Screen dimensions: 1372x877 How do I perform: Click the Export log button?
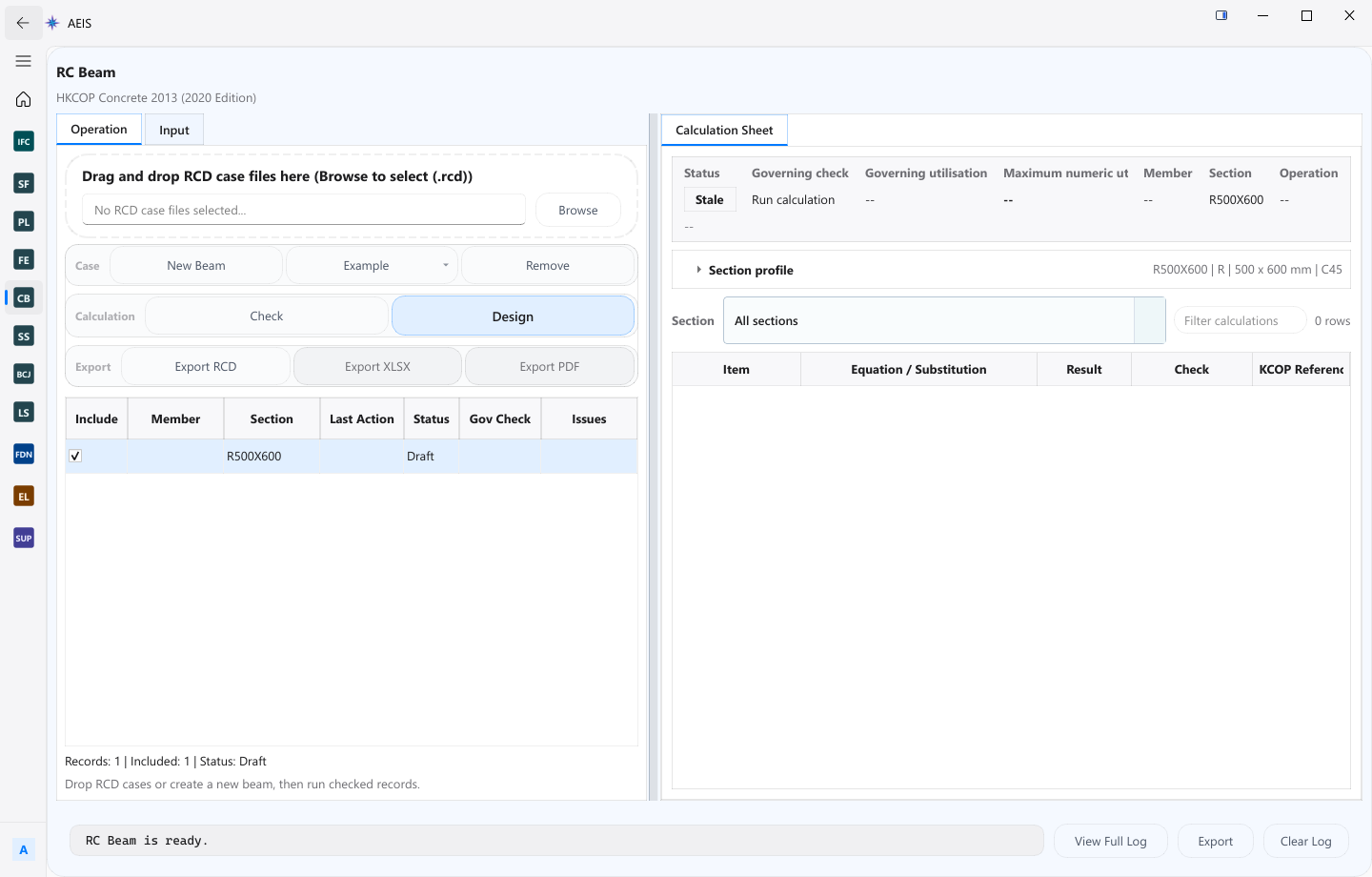tap(1216, 841)
